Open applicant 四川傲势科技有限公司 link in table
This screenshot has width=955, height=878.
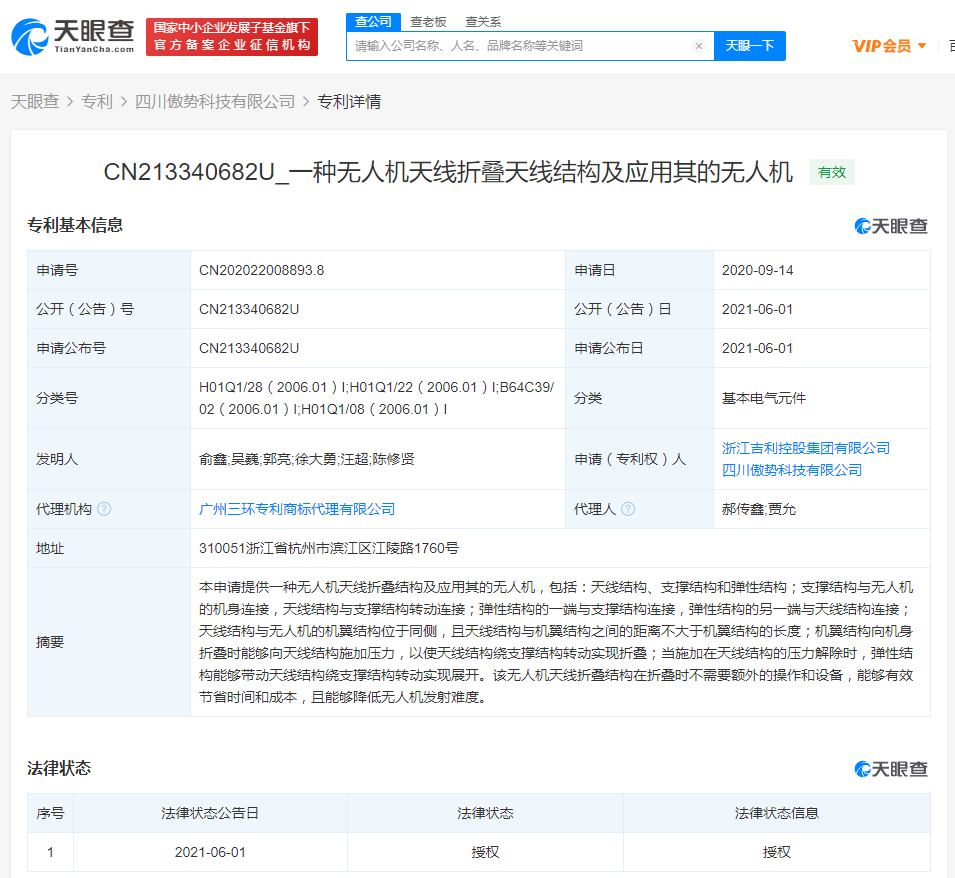point(791,470)
